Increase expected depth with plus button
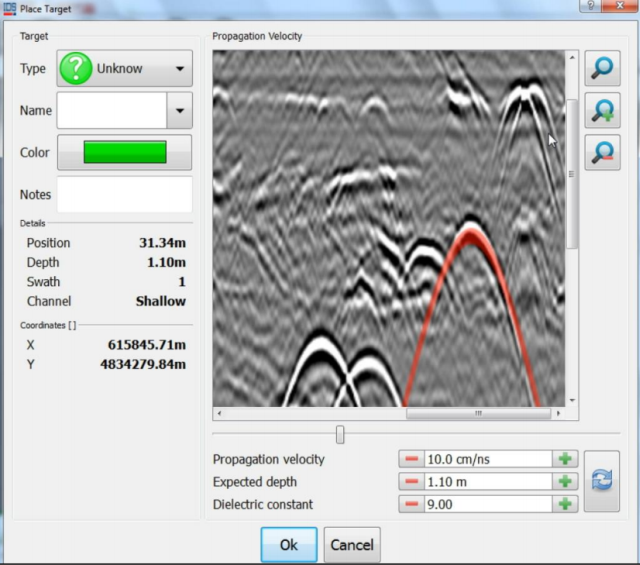Screen dimensions: 640x565 tap(566, 481)
